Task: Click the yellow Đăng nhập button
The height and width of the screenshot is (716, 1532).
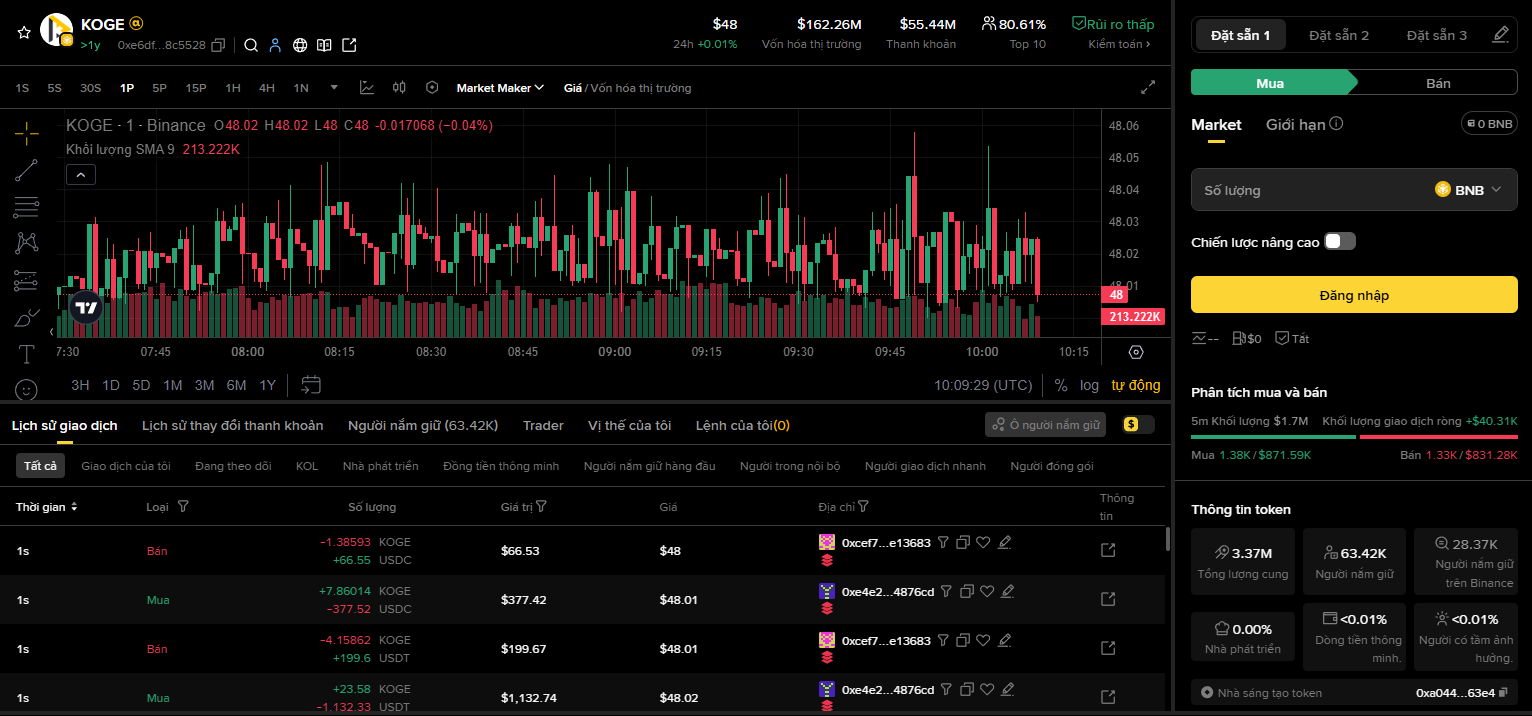Action: click(x=1353, y=296)
